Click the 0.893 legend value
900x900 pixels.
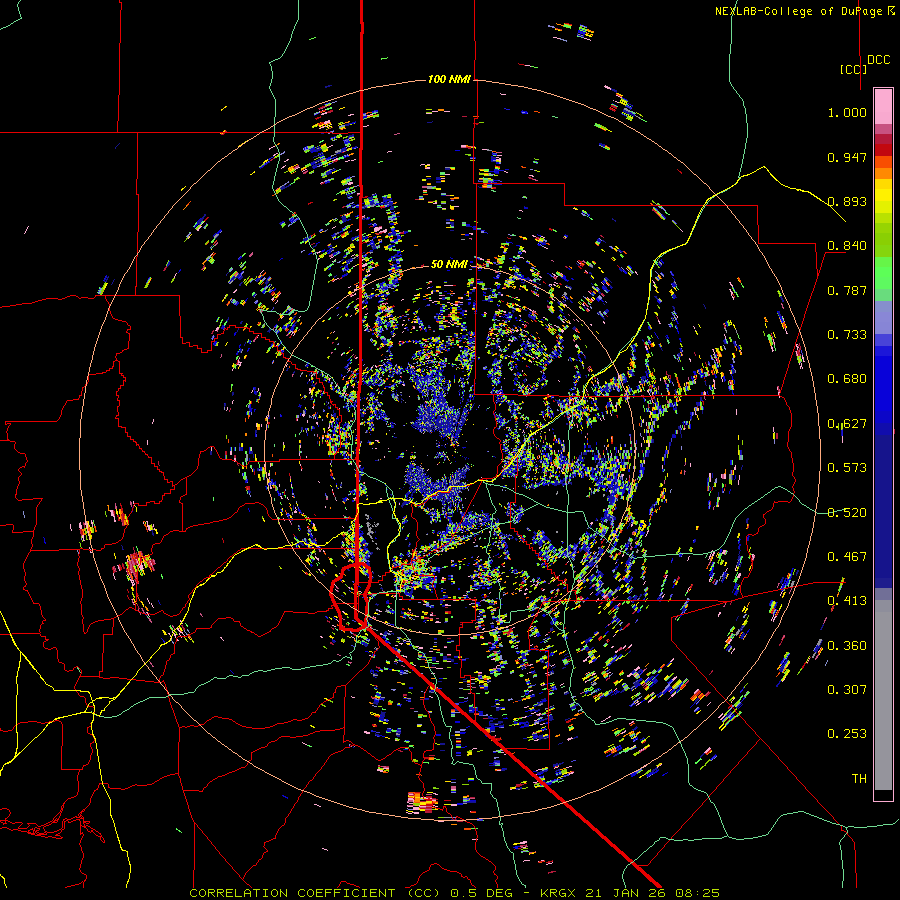coord(847,201)
